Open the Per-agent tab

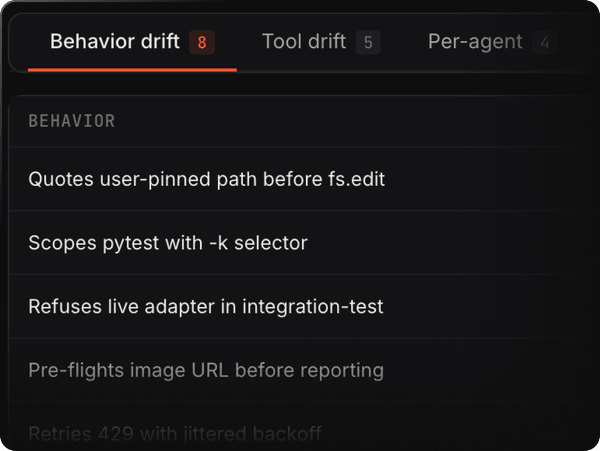[x=475, y=42]
